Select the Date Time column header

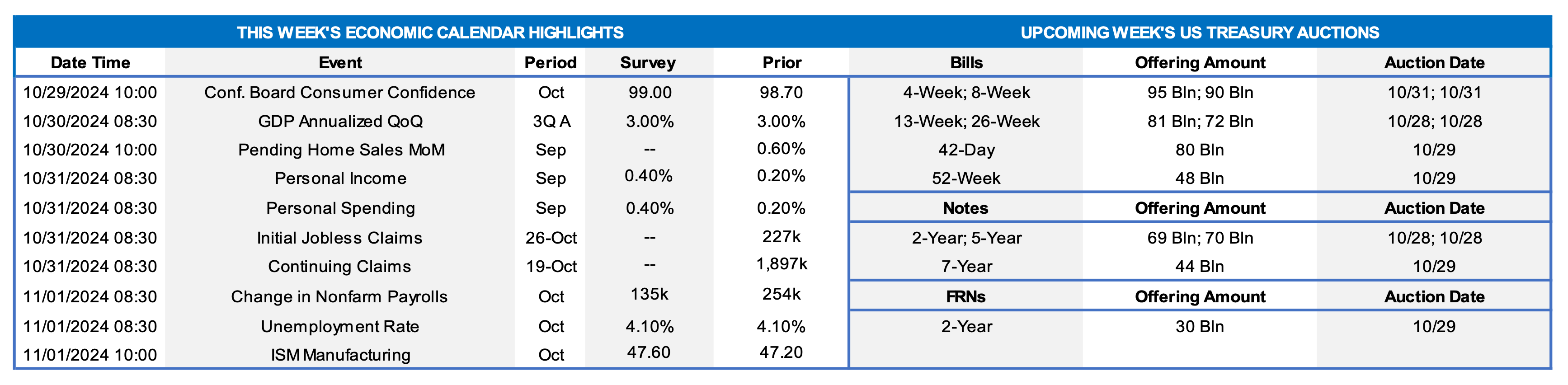click(90, 63)
